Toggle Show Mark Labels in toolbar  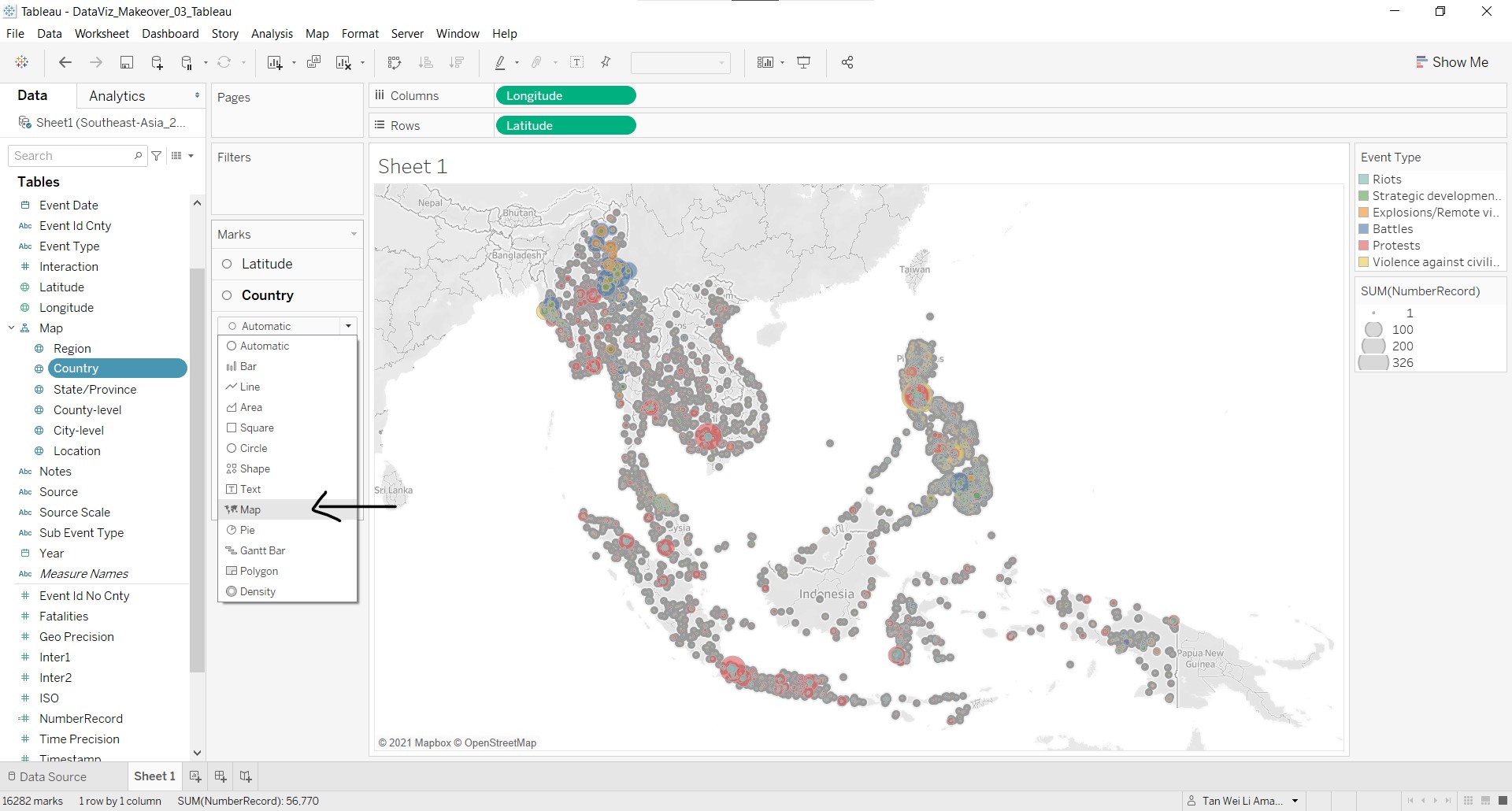tap(576, 63)
